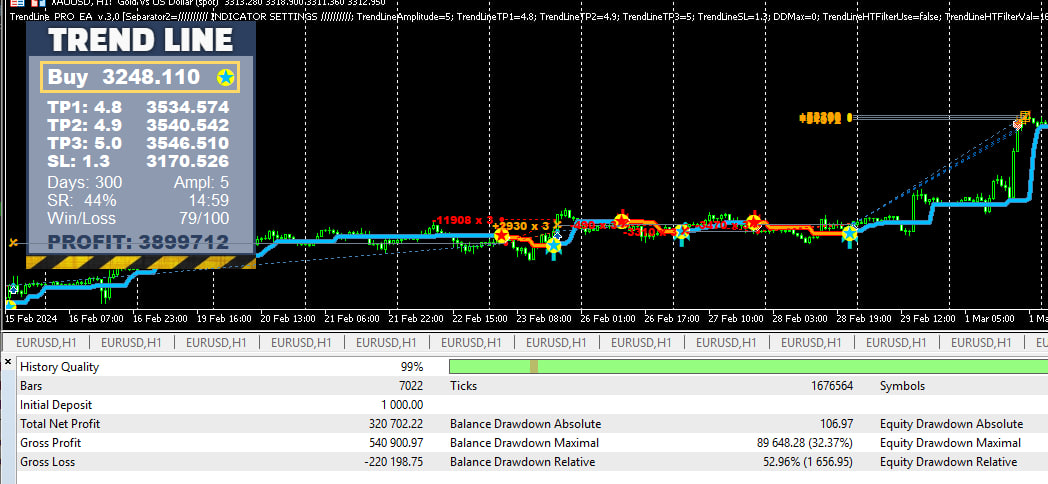Click the trade marker at the chart's top-right peak
1048x484 pixels.
pos(1021,120)
